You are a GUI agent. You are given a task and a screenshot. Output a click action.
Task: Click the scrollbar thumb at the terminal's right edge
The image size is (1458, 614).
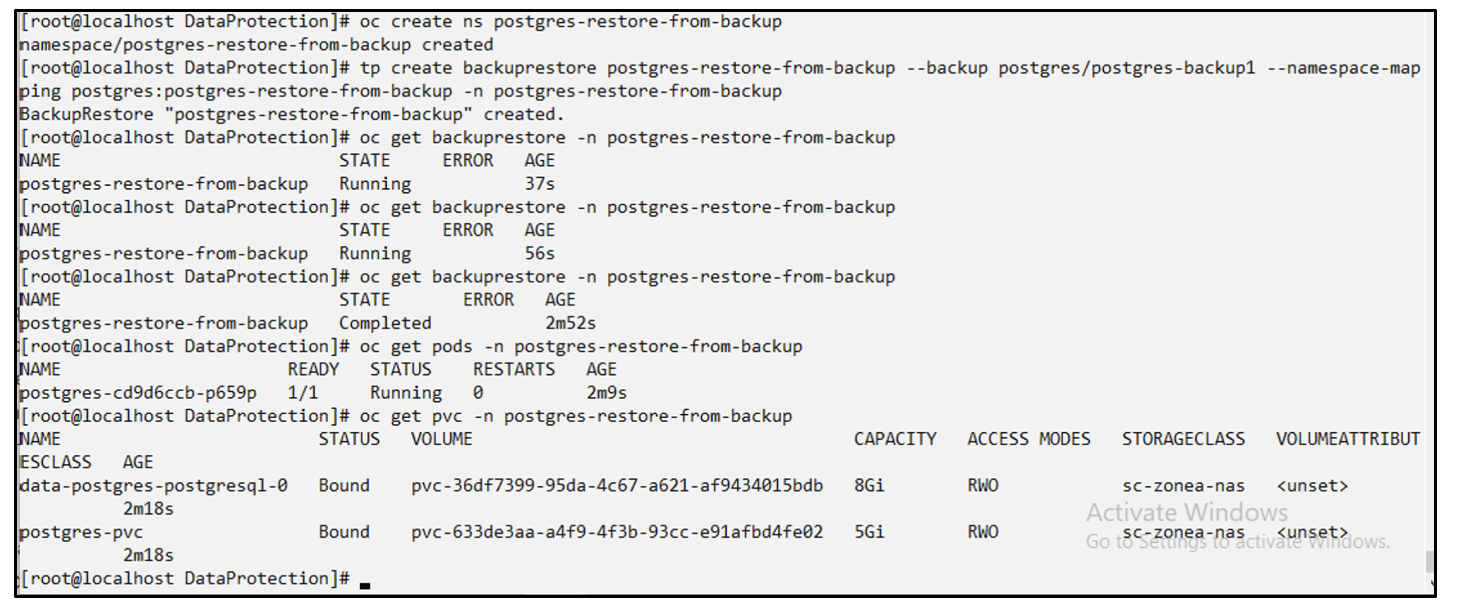[x=1429, y=561]
